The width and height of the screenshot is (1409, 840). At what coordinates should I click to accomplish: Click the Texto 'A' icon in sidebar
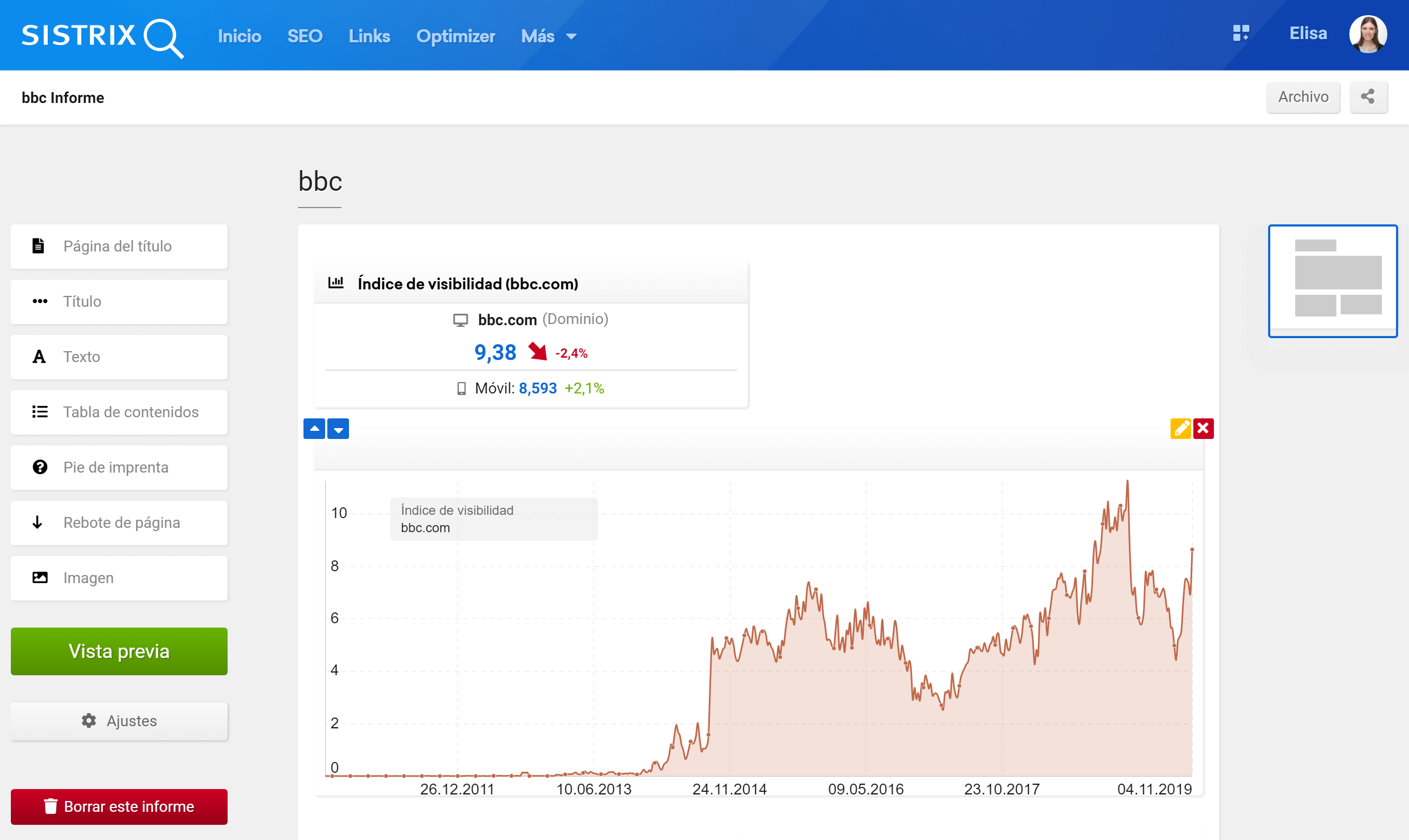38,357
